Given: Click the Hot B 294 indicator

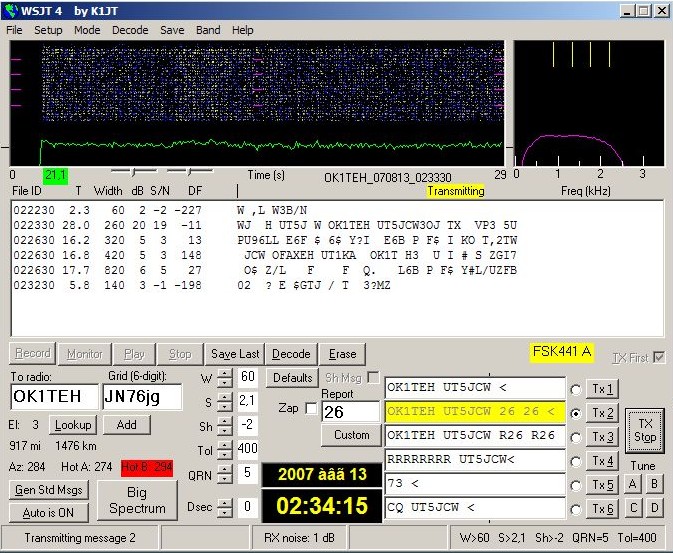Looking at the screenshot, I should coord(147,467).
